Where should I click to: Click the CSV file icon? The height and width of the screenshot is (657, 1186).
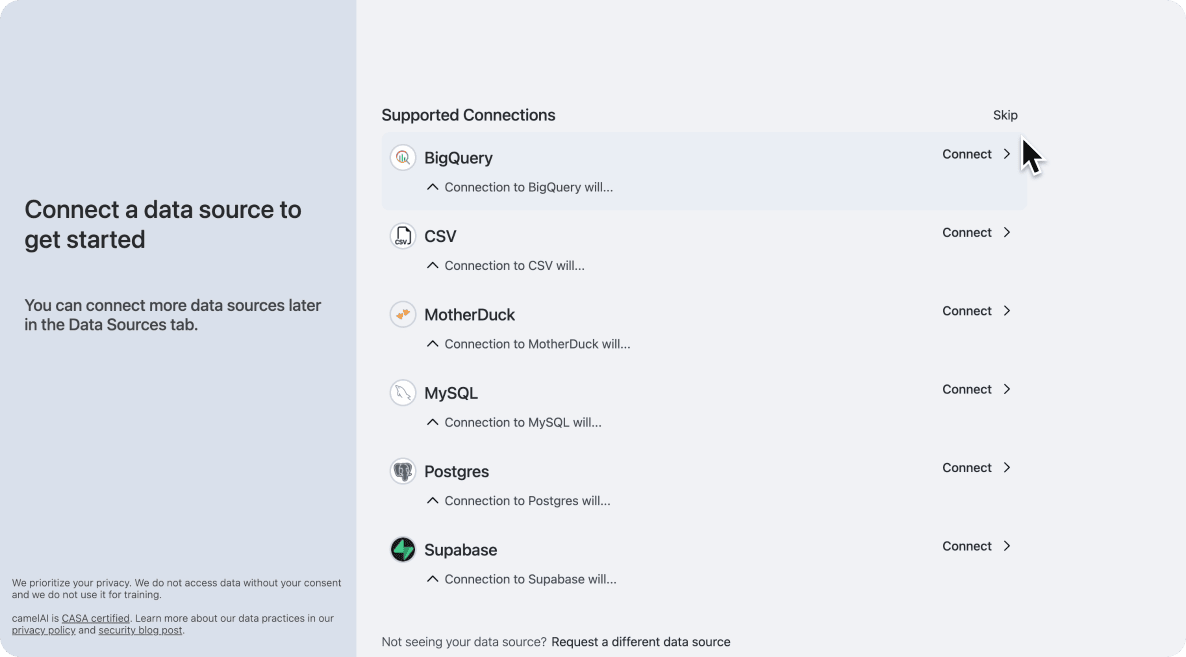click(402, 236)
